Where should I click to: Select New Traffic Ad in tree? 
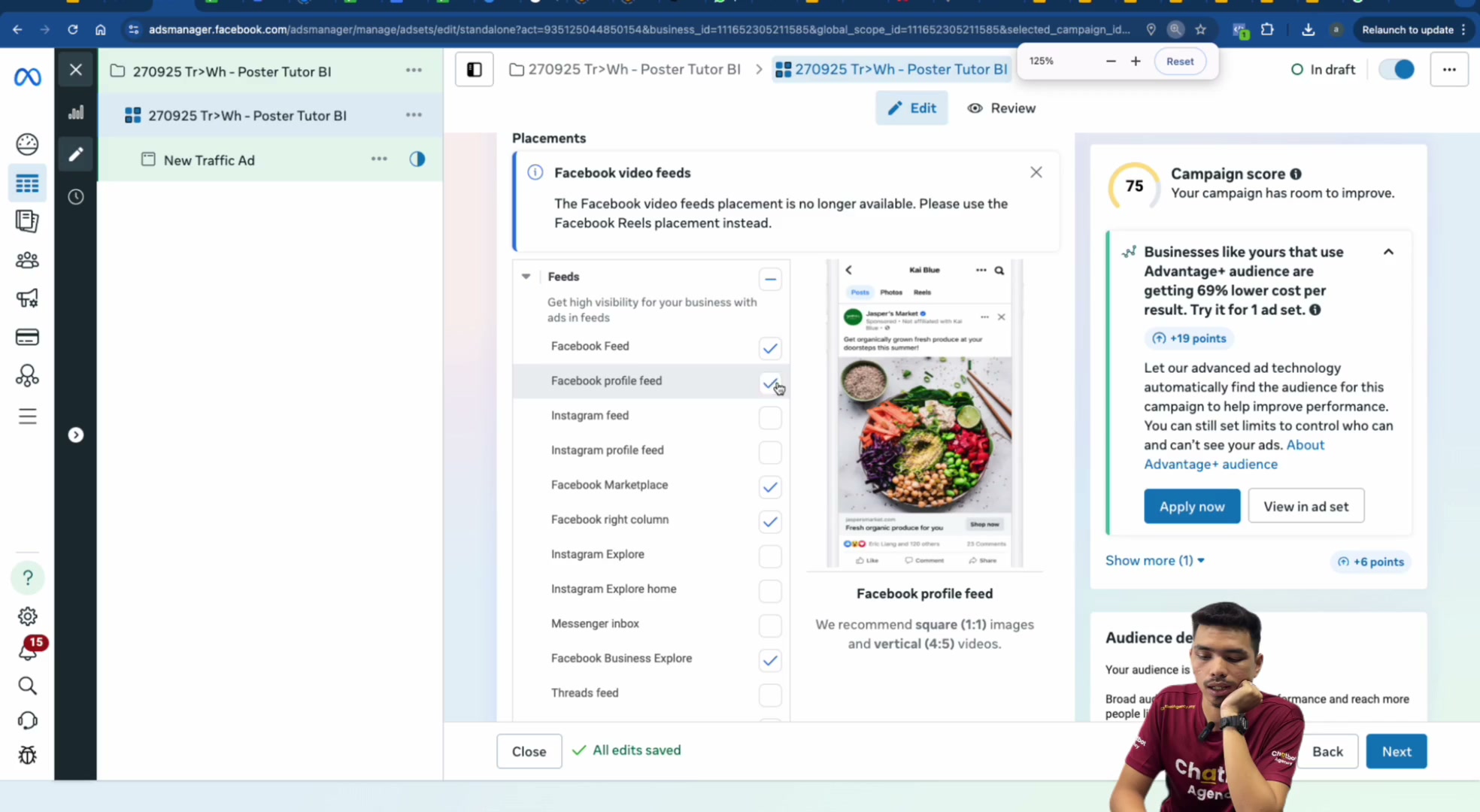pos(209,160)
